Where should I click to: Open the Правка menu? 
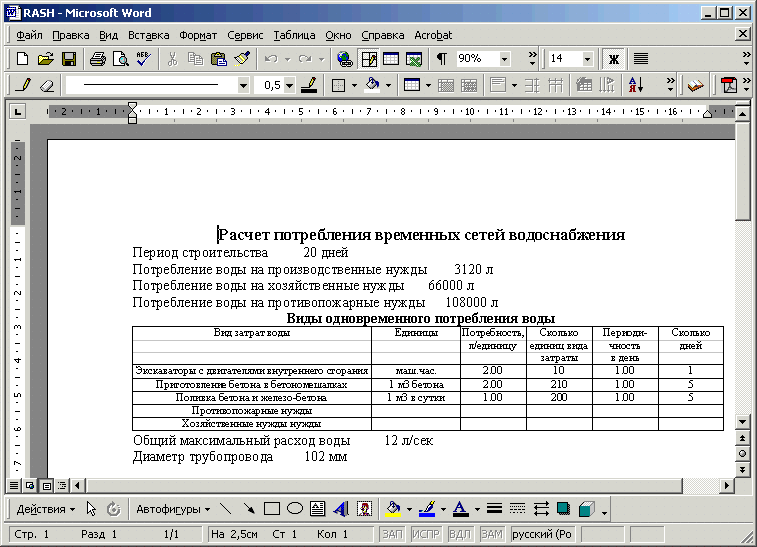point(70,35)
